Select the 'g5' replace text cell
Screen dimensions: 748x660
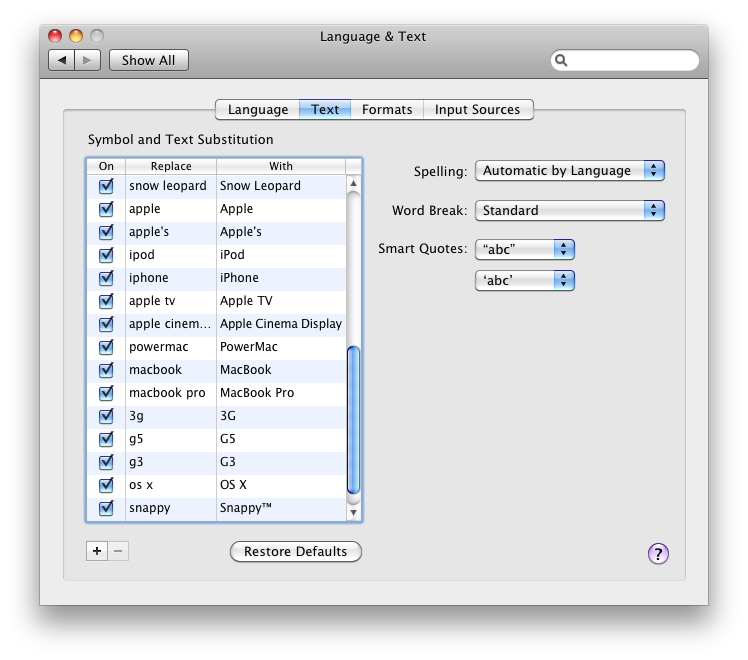[171, 439]
